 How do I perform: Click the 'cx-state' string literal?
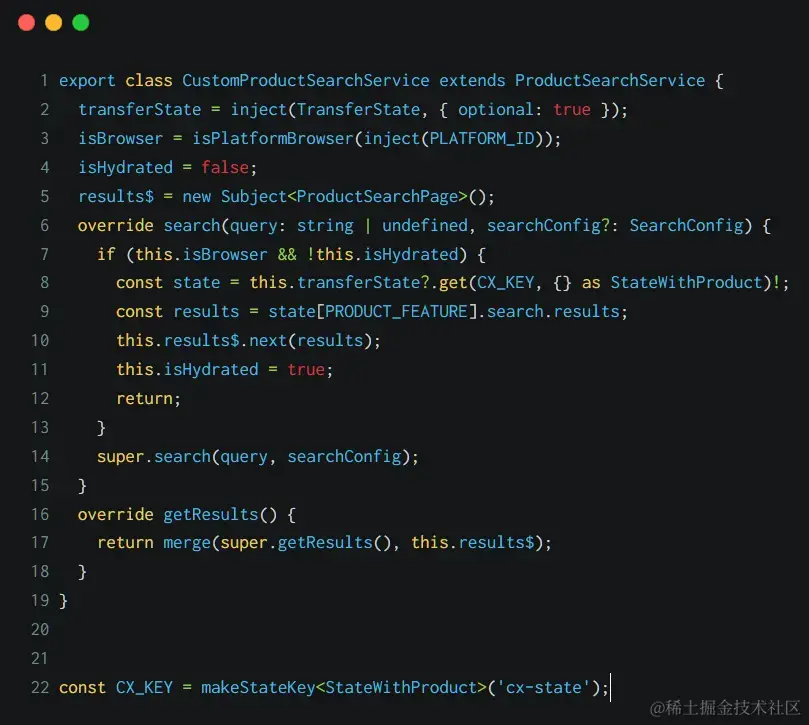point(544,688)
